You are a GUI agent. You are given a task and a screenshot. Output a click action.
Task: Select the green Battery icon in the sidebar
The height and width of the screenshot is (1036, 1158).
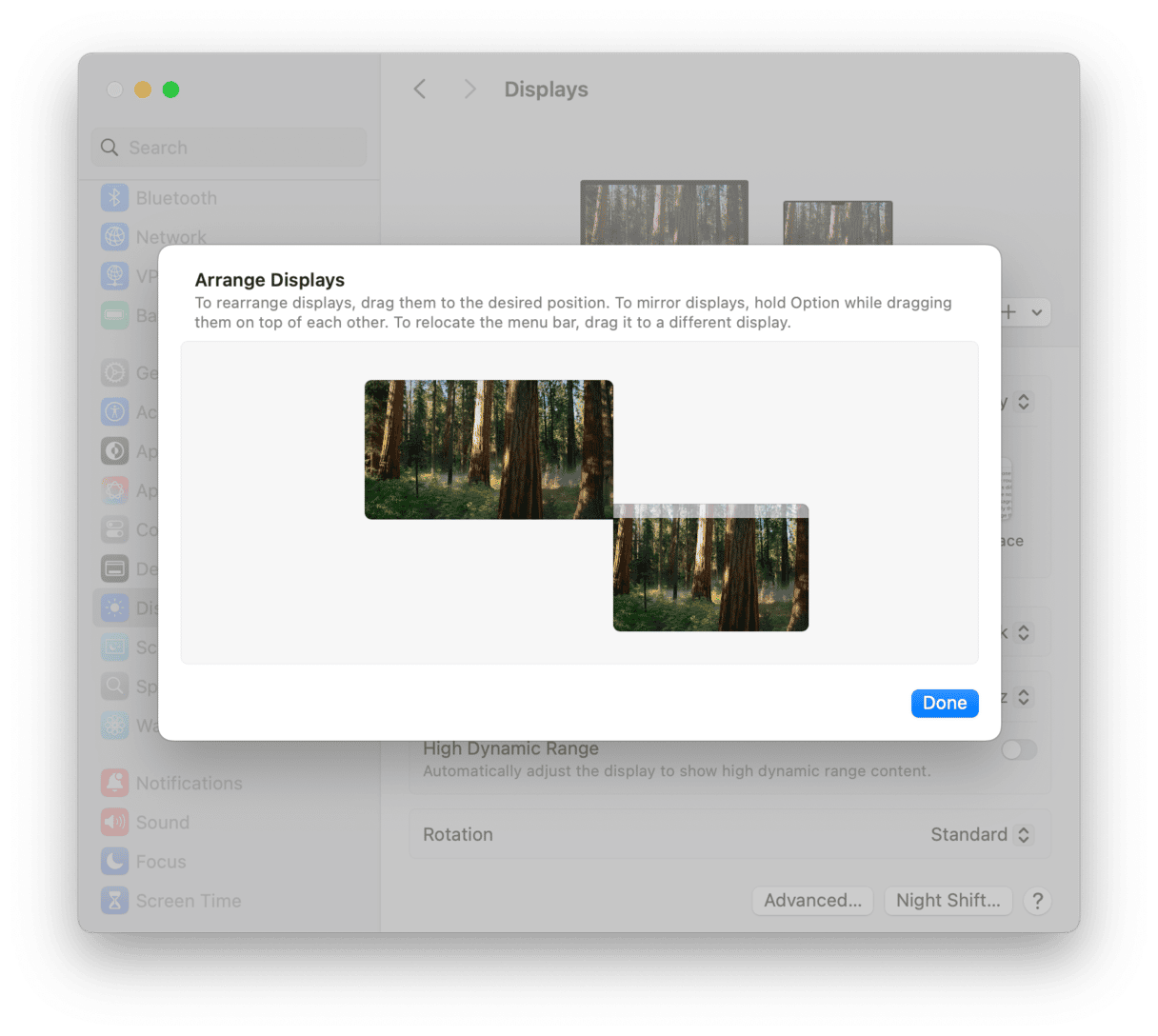[x=115, y=315]
